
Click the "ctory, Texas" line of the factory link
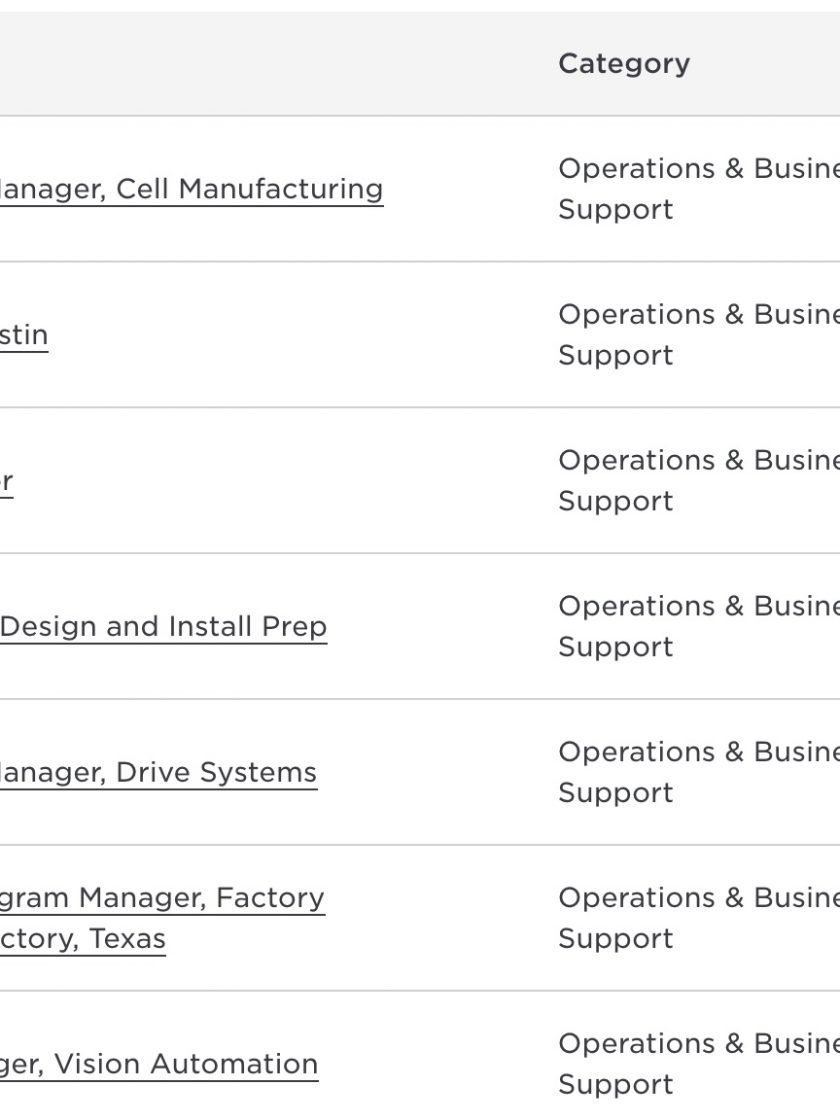[x=83, y=939]
